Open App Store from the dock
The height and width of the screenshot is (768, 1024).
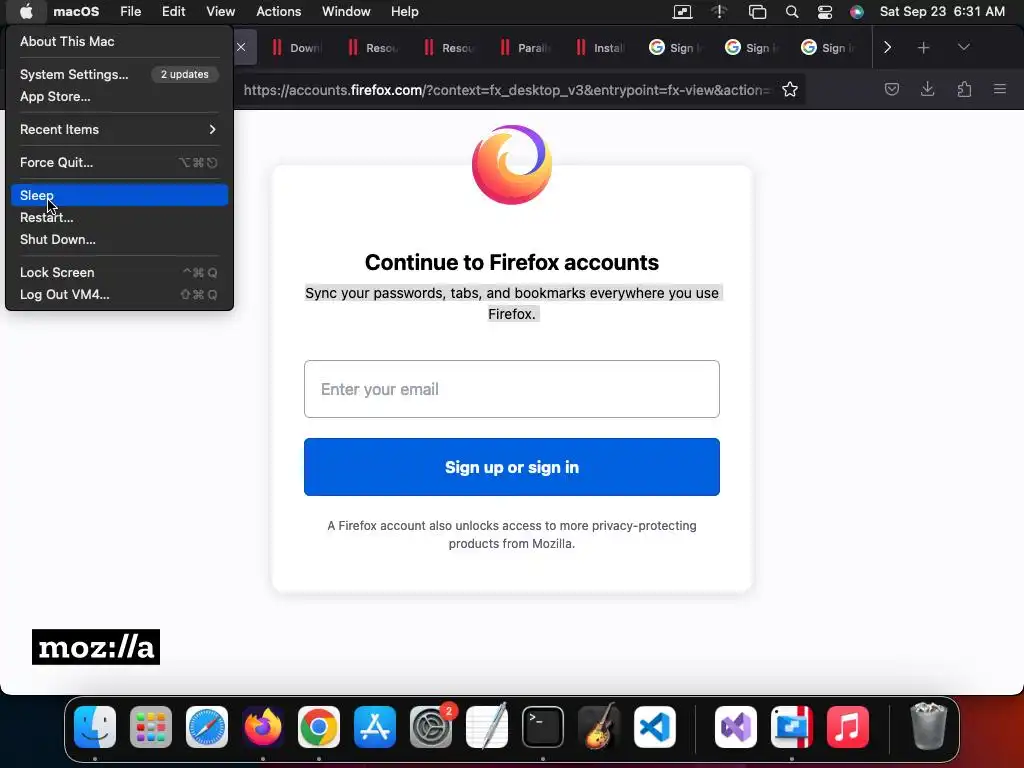click(375, 727)
